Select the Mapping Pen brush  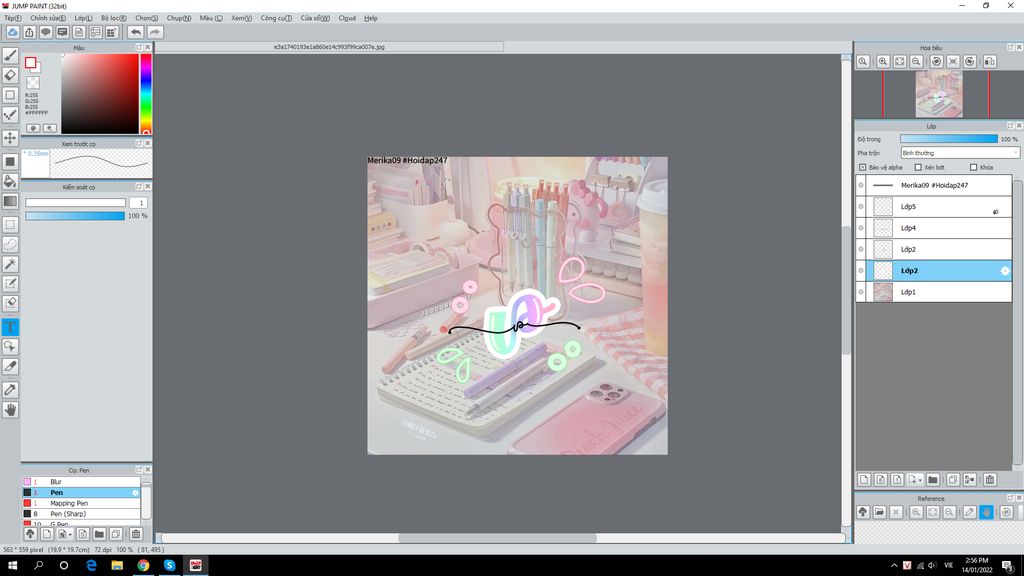(81, 504)
